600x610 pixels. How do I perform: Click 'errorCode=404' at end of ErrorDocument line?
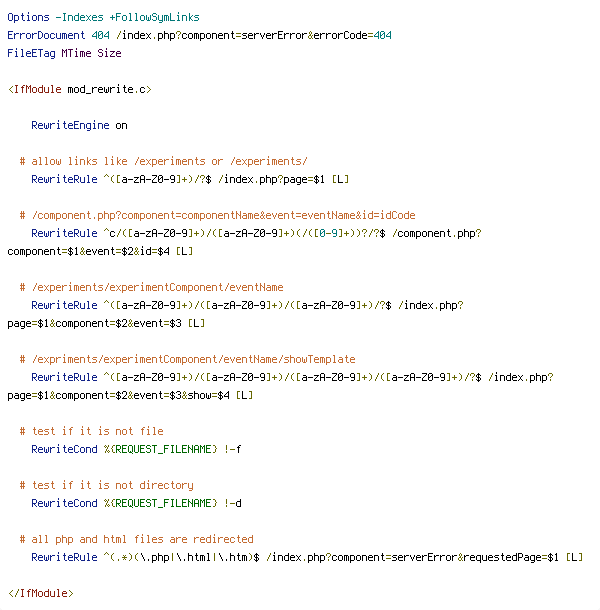coord(353,35)
